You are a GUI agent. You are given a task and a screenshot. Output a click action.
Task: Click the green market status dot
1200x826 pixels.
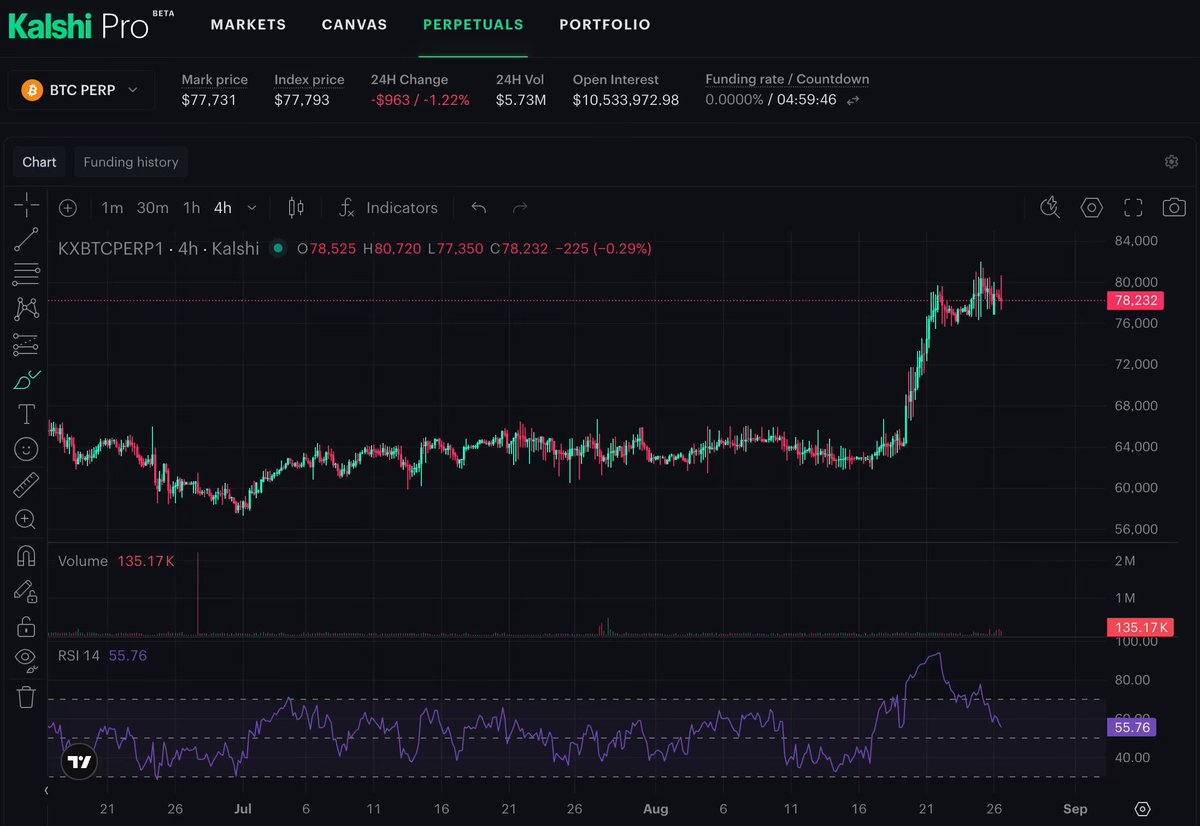[x=278, y=248]
